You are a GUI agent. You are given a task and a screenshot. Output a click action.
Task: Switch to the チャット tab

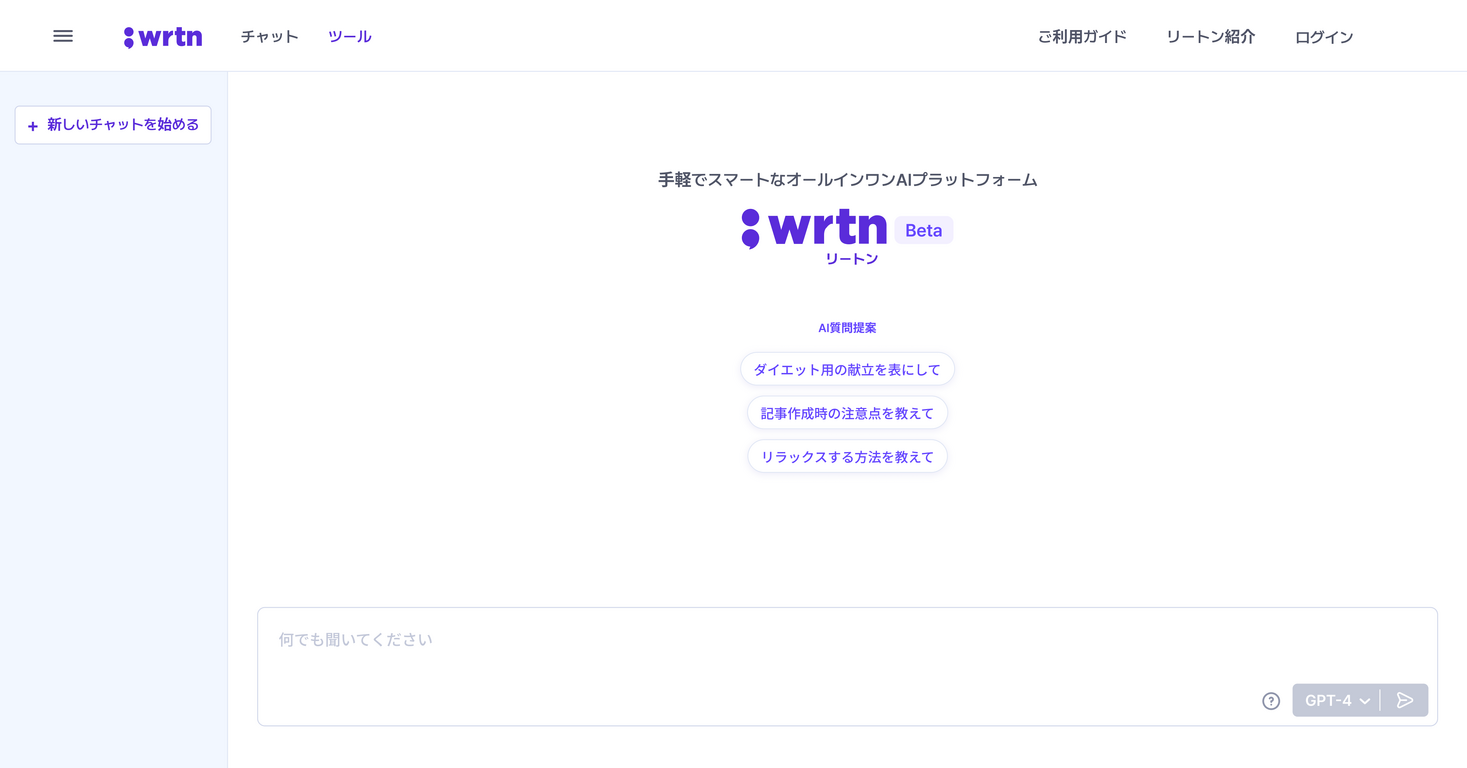[x=268, y=36]
